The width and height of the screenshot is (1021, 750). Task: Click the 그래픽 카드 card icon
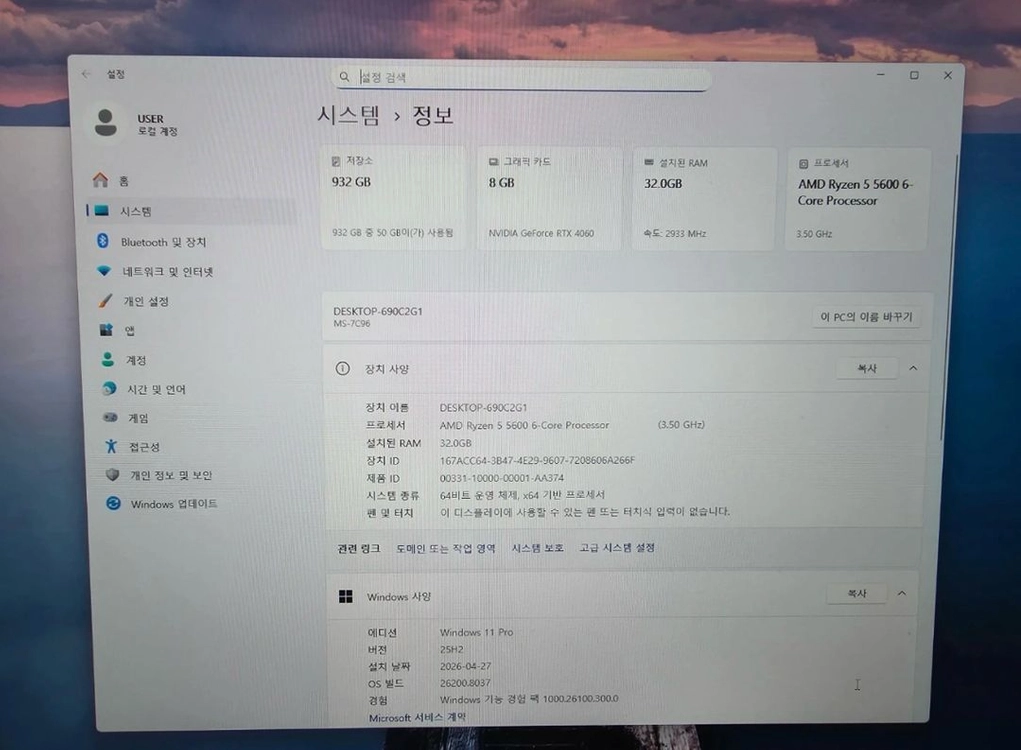click(494, 161)
